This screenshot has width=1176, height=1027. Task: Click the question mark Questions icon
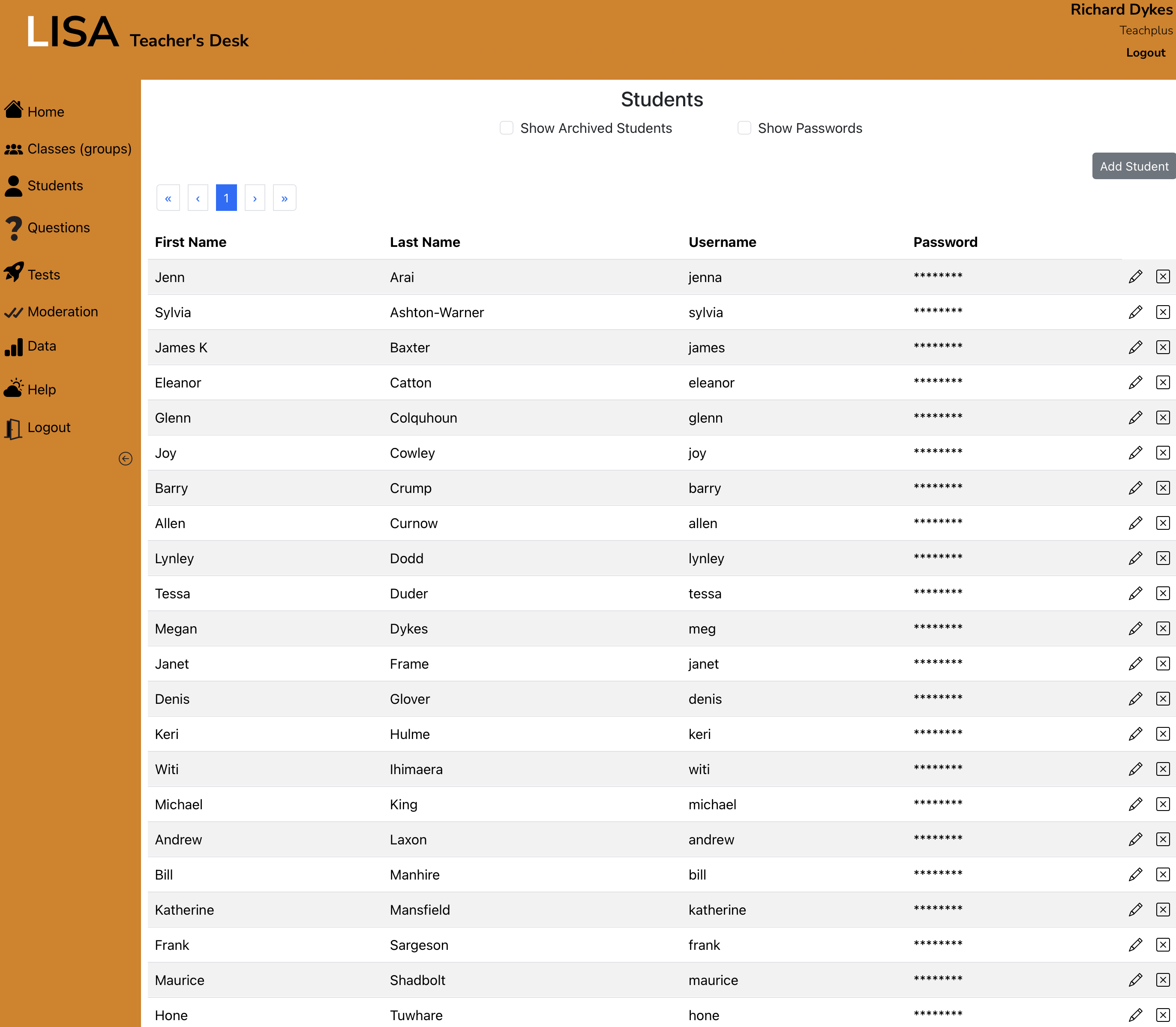pos(14,228)
